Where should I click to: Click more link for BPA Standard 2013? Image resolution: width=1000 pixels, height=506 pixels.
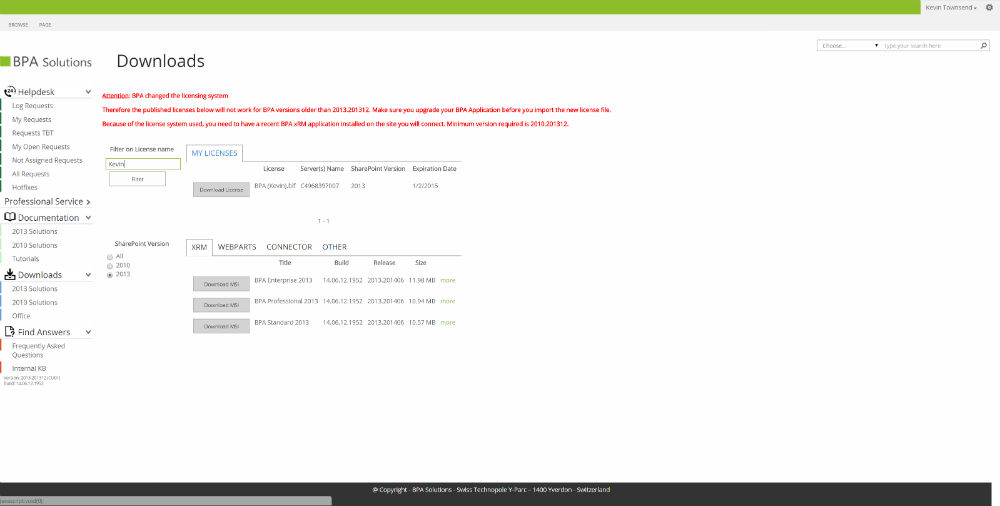pos(448,322)
